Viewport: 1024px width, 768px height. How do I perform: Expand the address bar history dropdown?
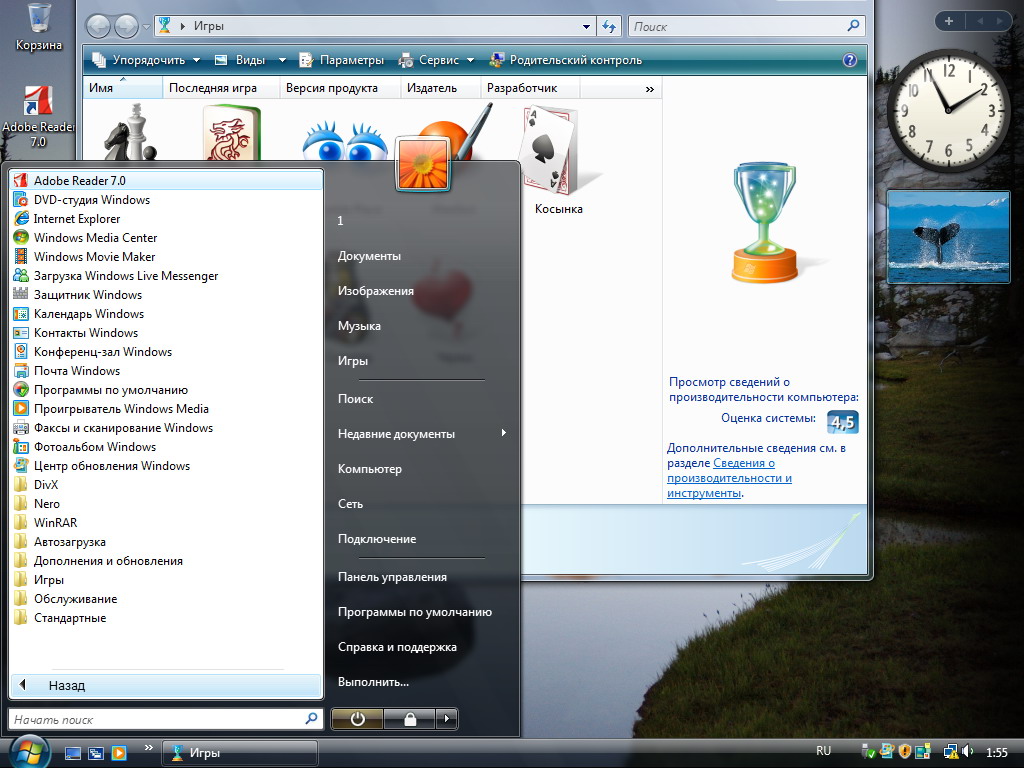click(x=586, y=26)
